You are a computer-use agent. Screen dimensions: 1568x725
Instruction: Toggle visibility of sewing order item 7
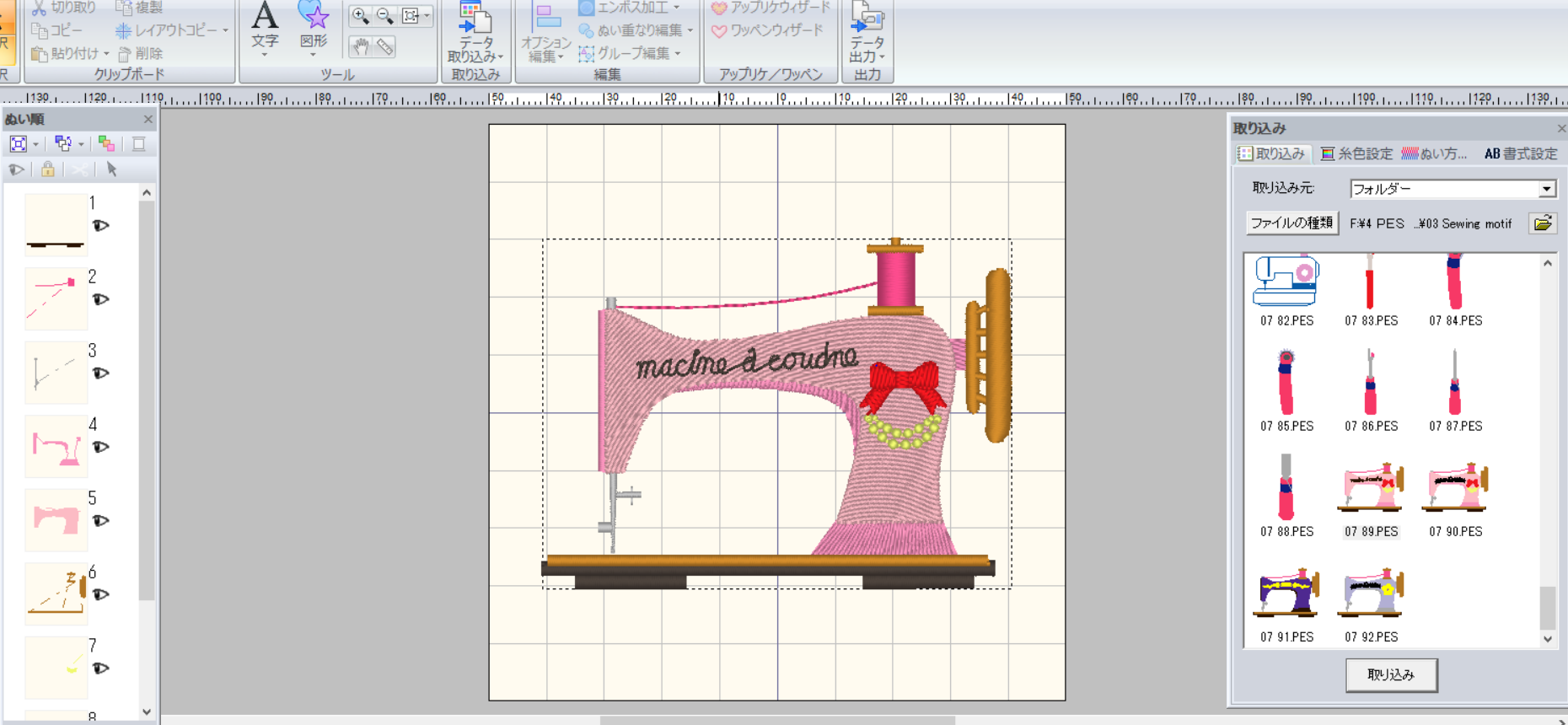(101, 669)
